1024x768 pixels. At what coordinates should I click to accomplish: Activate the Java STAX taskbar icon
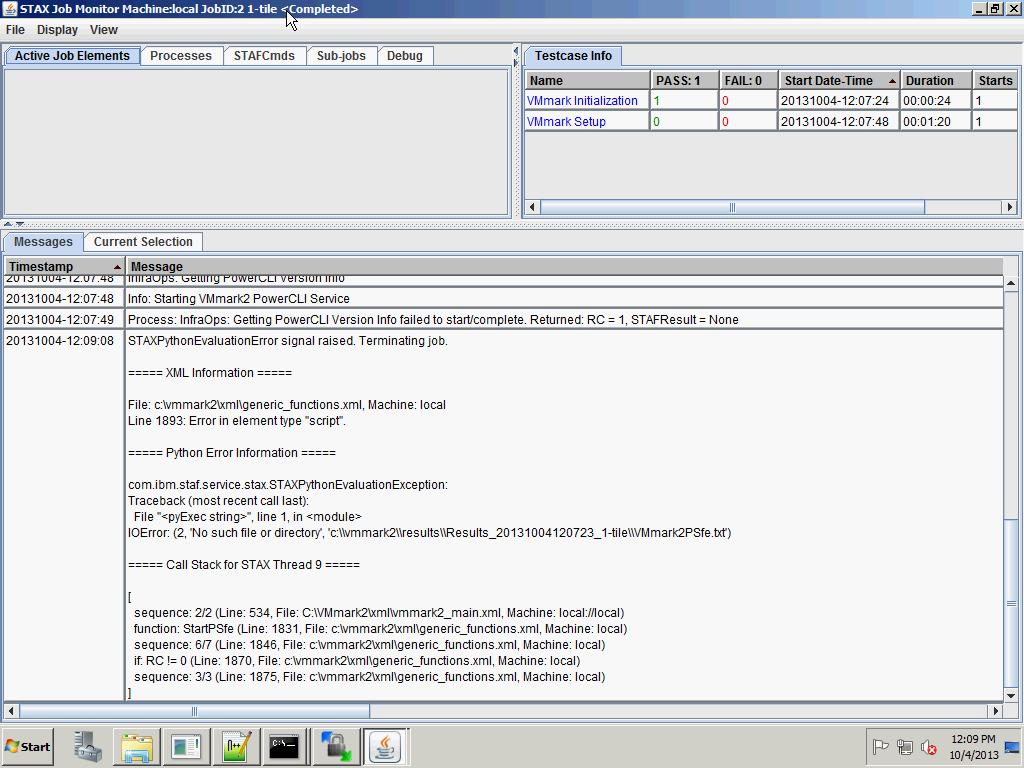pyautogui.click(x=385, y=746)
